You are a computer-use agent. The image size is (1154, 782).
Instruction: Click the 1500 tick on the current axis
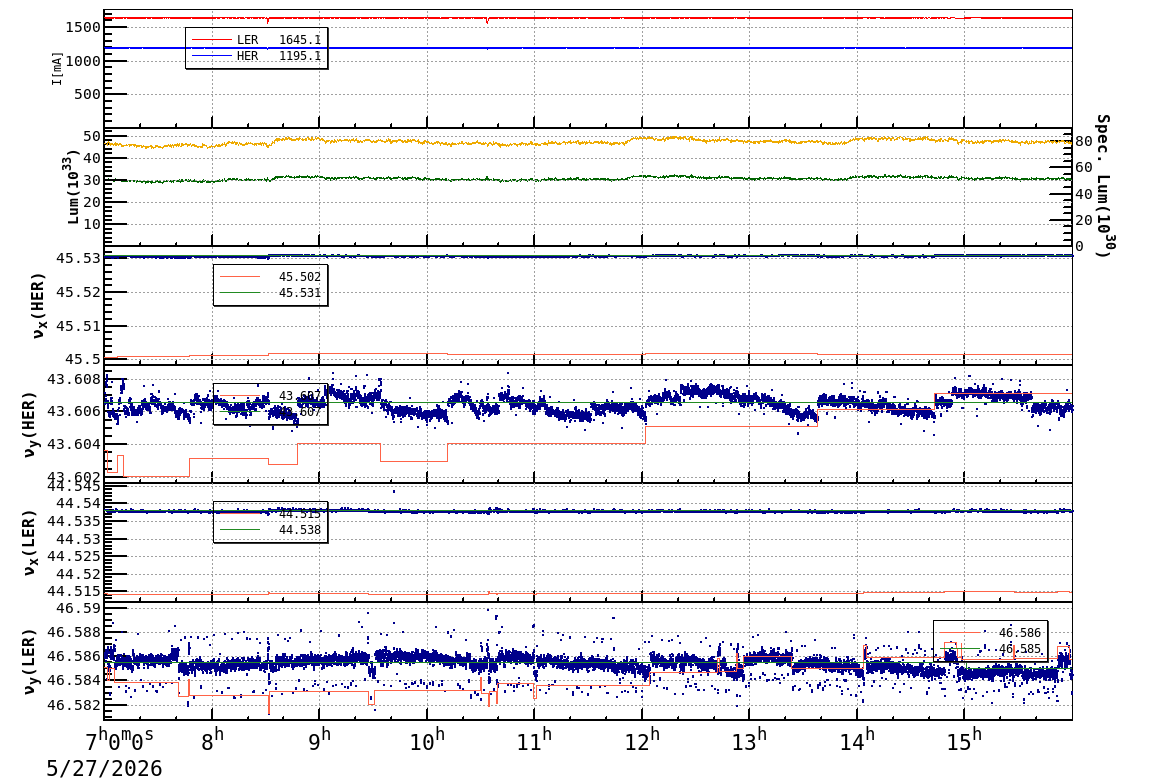[83, 27]
